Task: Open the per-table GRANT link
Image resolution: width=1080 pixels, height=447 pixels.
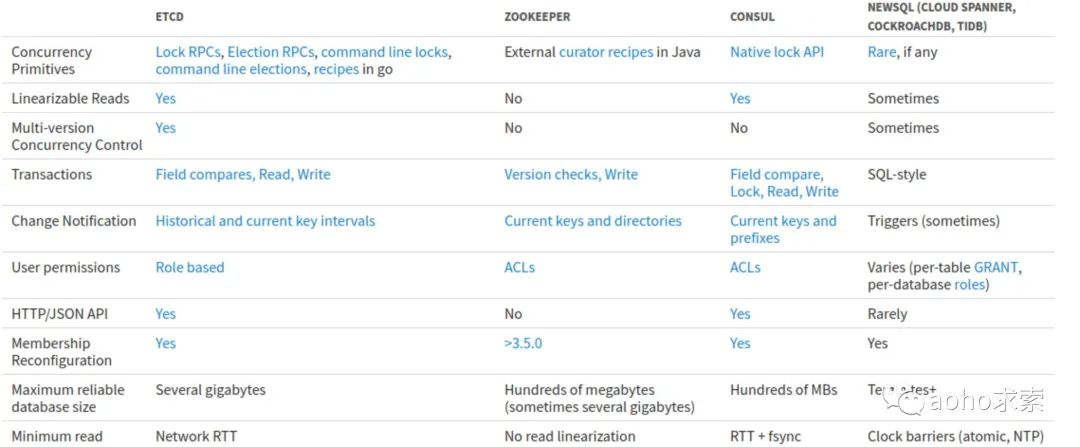Action: coord(995,267)
